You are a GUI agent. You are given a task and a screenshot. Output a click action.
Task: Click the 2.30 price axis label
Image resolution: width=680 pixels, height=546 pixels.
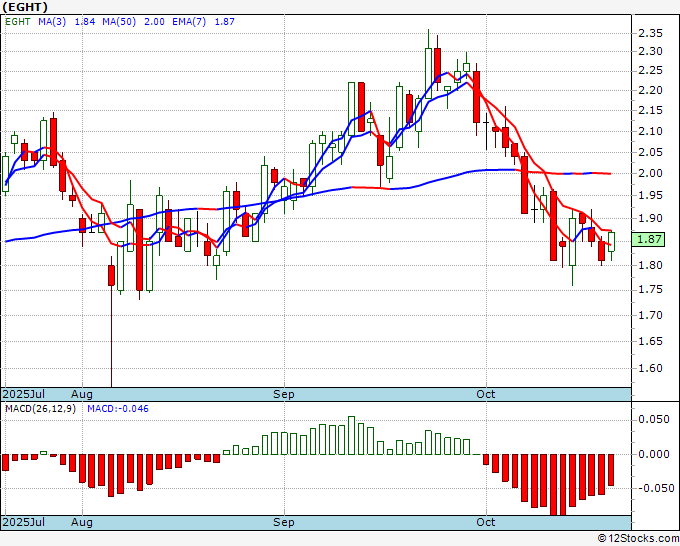[x=650, y=51]
